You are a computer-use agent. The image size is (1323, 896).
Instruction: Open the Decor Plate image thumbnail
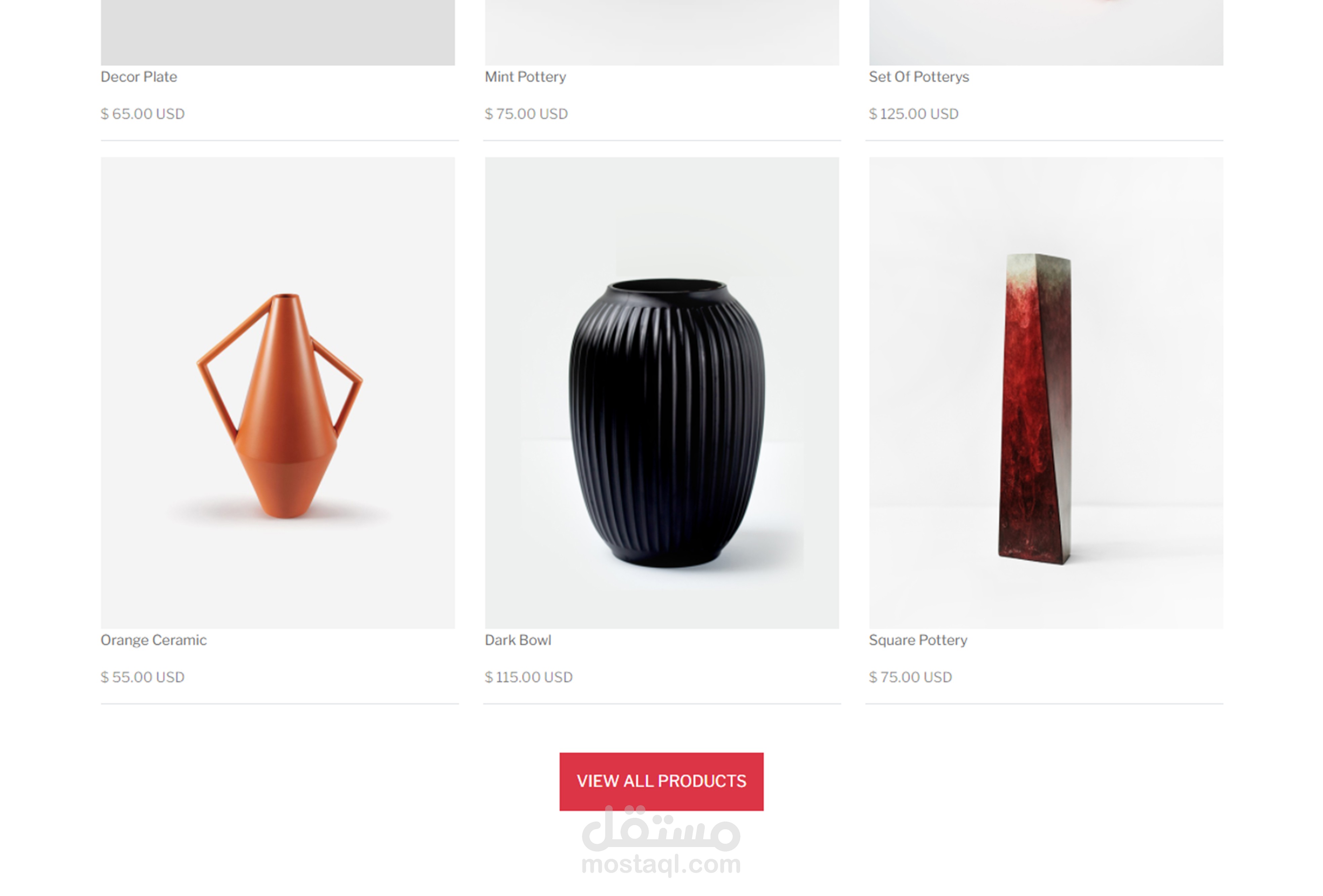tap(278, 33)
